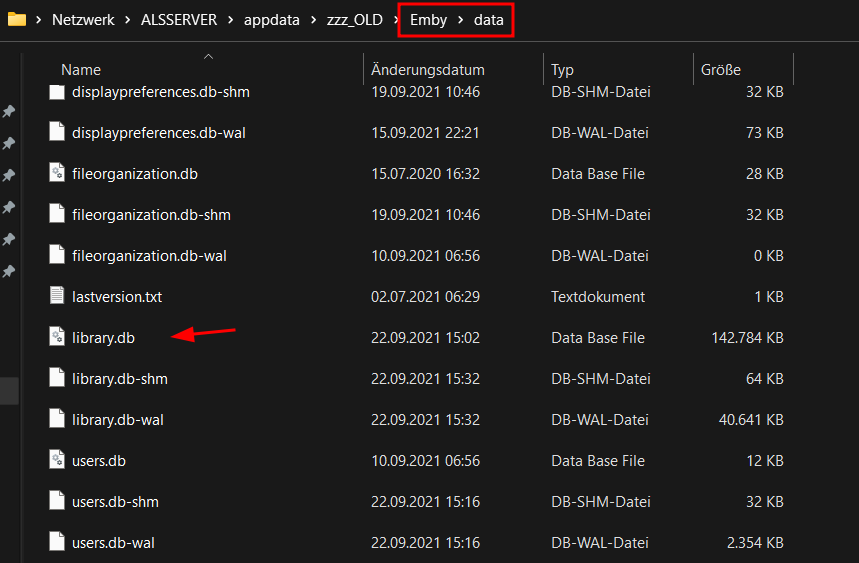Click size 142.784 KB of library.db
Viewport: 859px width, 563px height.
[747, 338]
